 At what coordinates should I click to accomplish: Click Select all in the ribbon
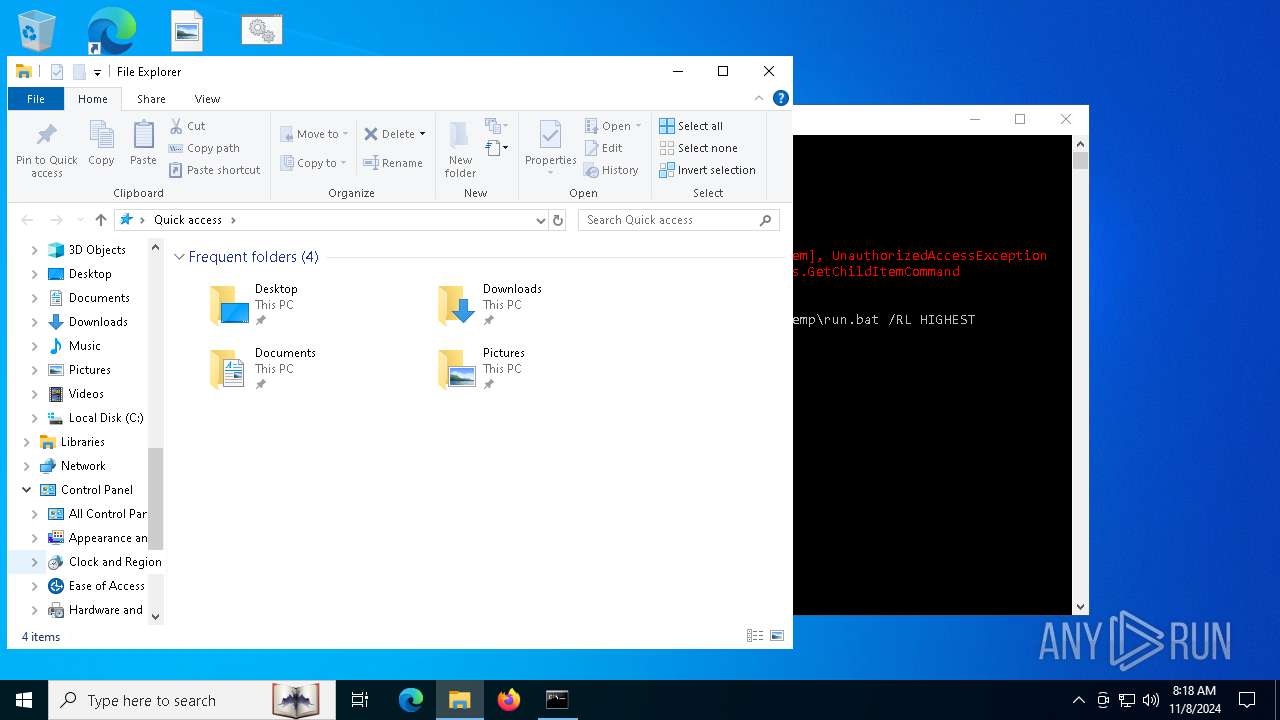tap(691, 126)
